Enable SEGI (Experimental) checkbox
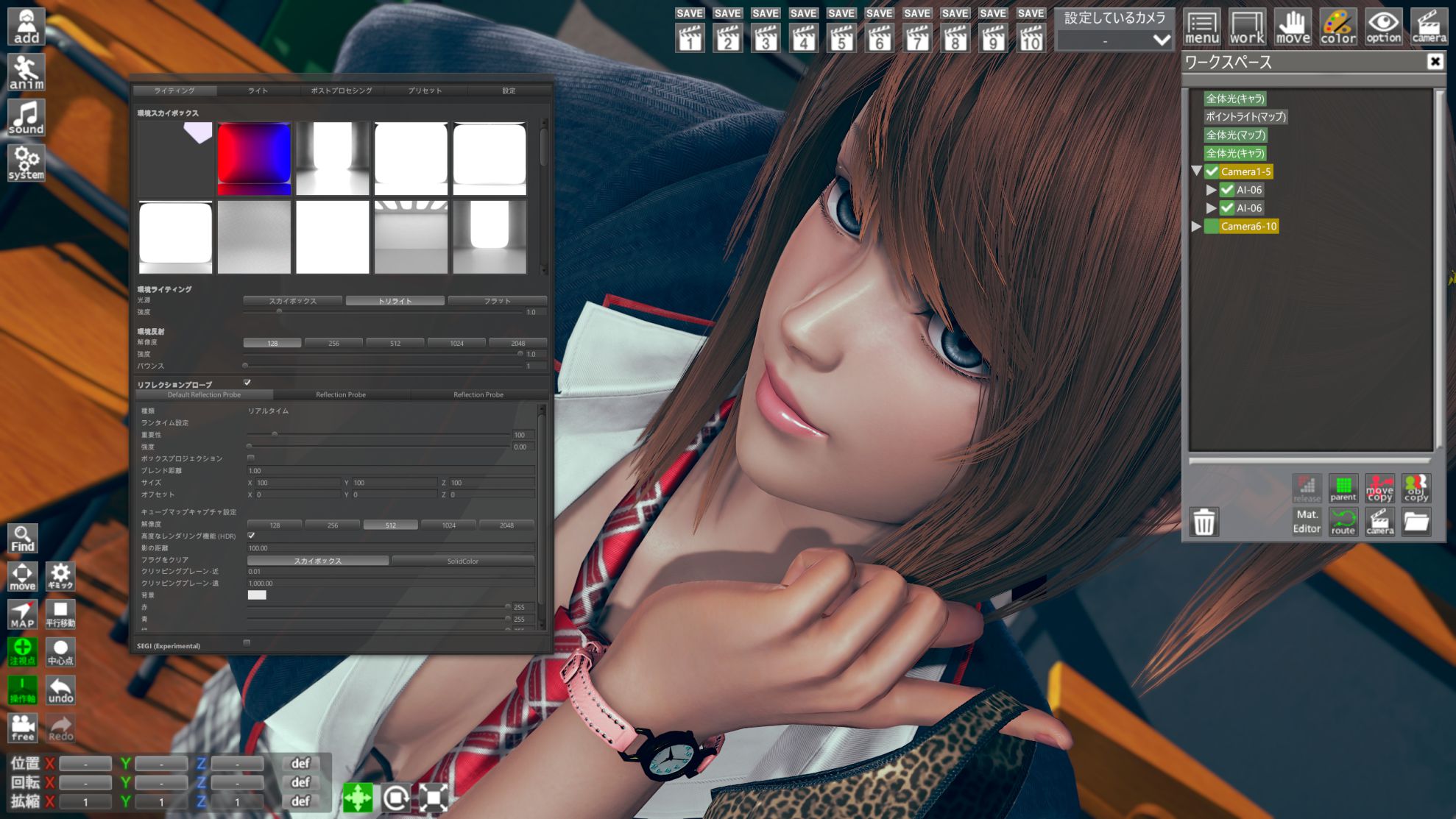1456x819 pixels. click(247, 642)
